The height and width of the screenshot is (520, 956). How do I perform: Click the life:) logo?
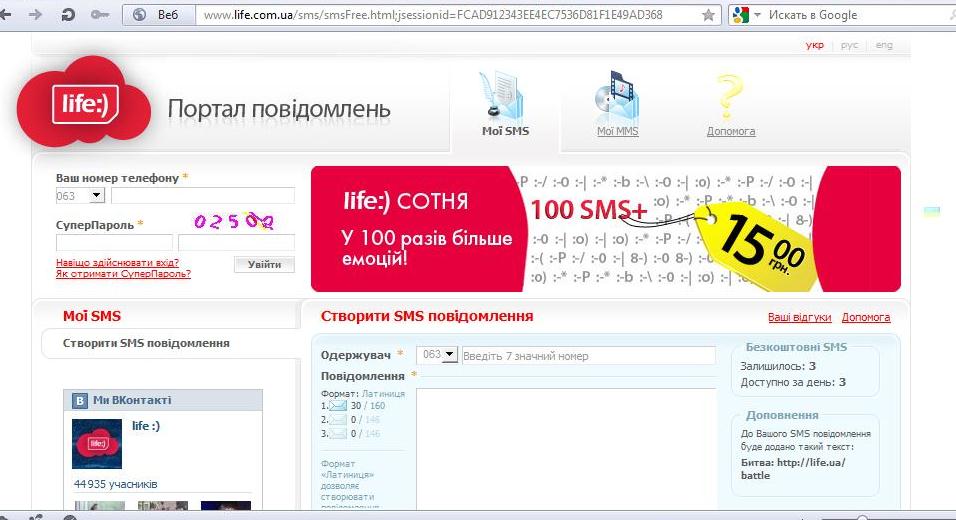click(x=86, y=103)
